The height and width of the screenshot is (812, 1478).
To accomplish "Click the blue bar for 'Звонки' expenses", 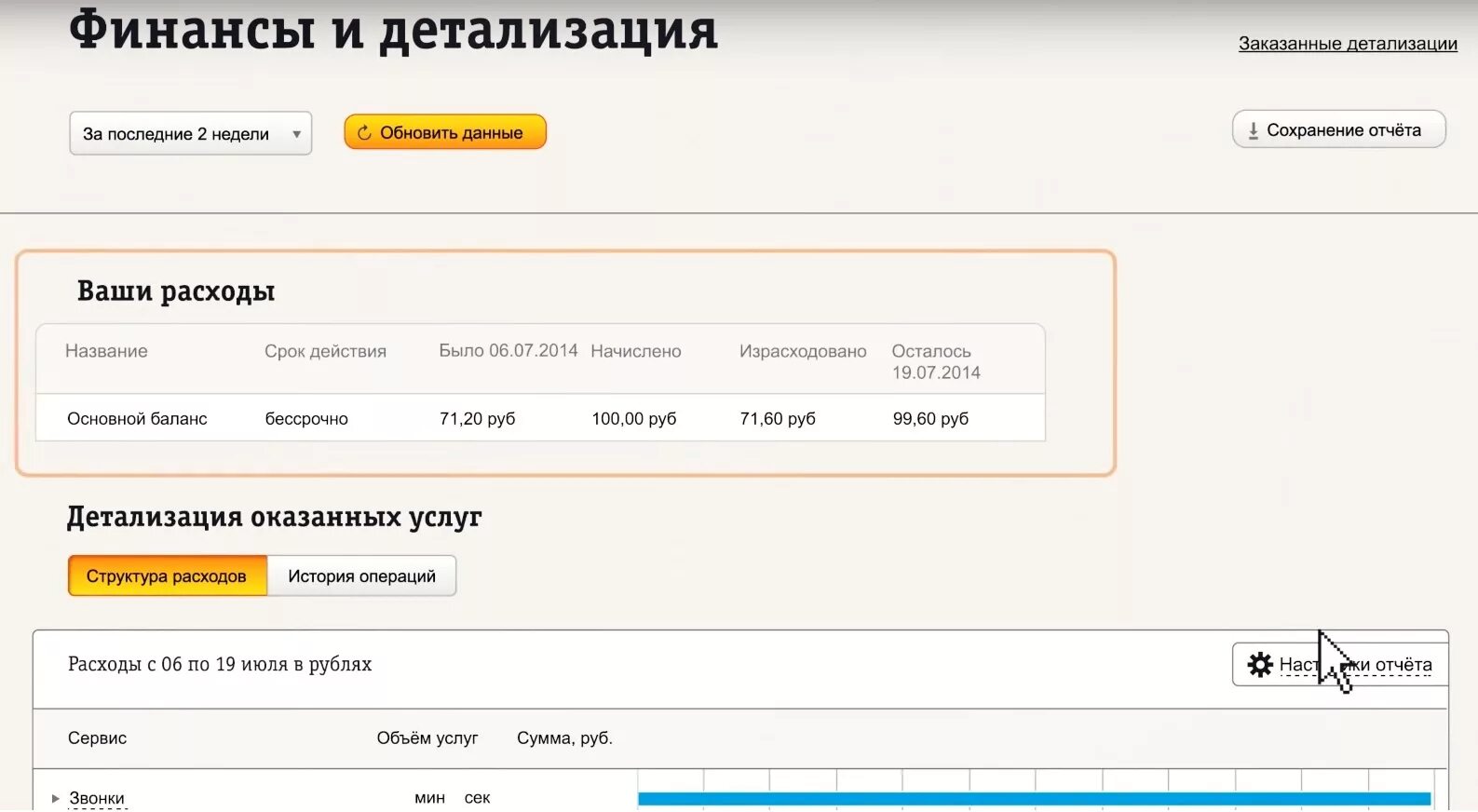I will click(1034, 798).
